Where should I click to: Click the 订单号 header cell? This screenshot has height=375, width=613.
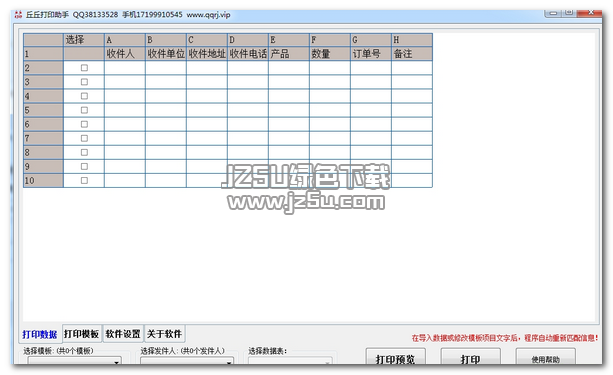(371, 54)
